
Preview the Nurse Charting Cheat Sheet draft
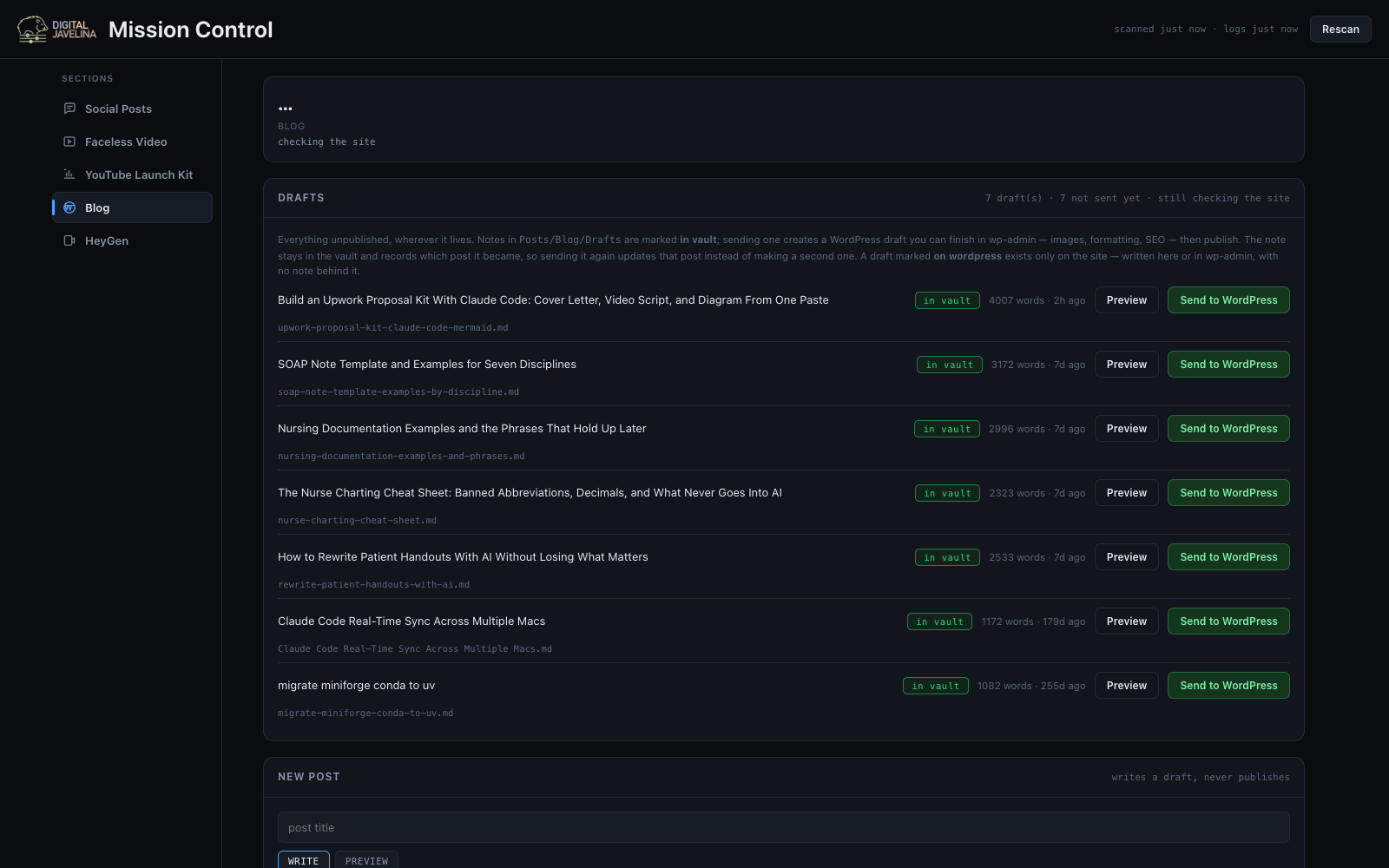tap(1126, 493)
